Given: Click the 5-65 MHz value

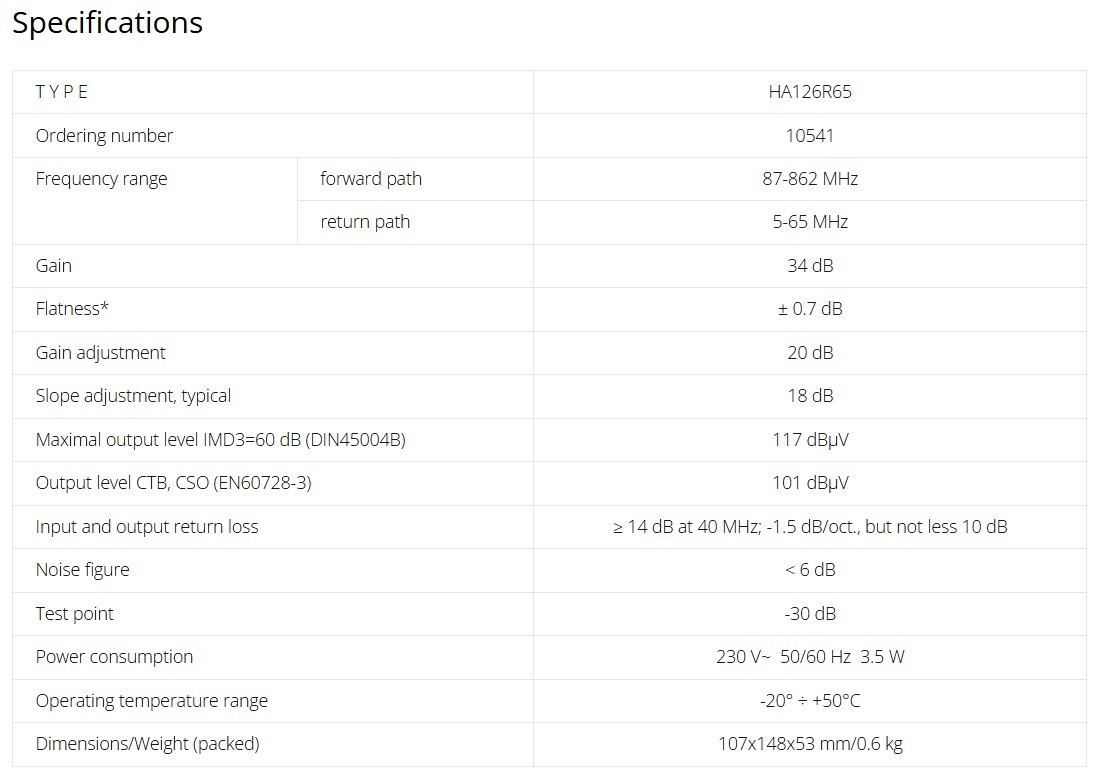Looking at the screenshot, I should 809,222.
